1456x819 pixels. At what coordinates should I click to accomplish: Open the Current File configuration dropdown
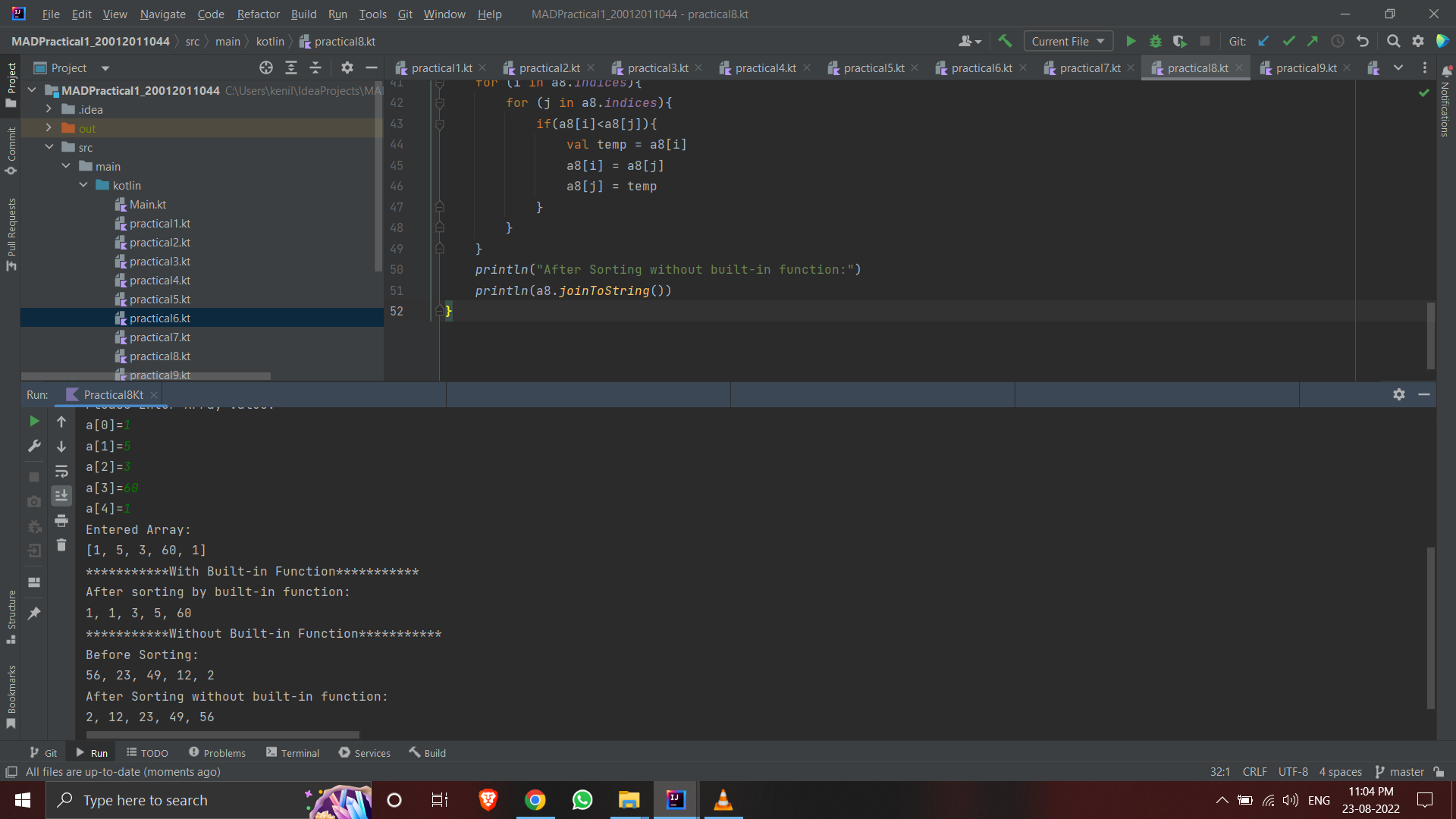1068,41
